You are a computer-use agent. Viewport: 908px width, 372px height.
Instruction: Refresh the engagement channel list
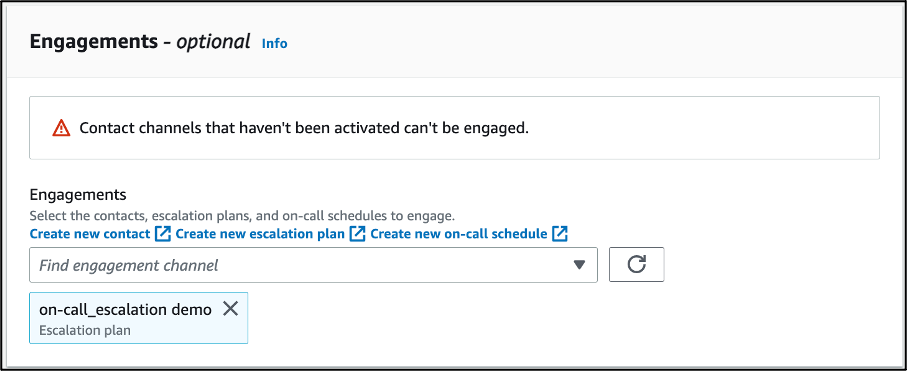coord(636,265)
